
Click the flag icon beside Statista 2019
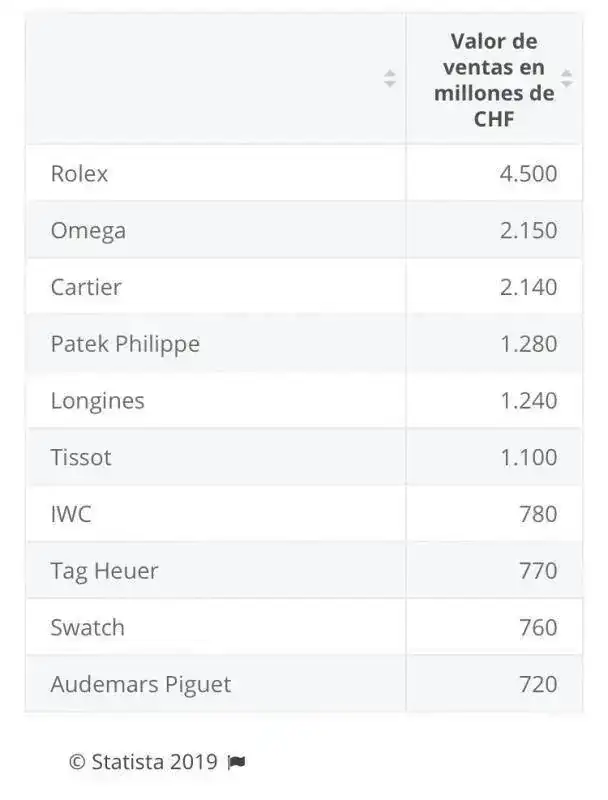tap(236, 762)
